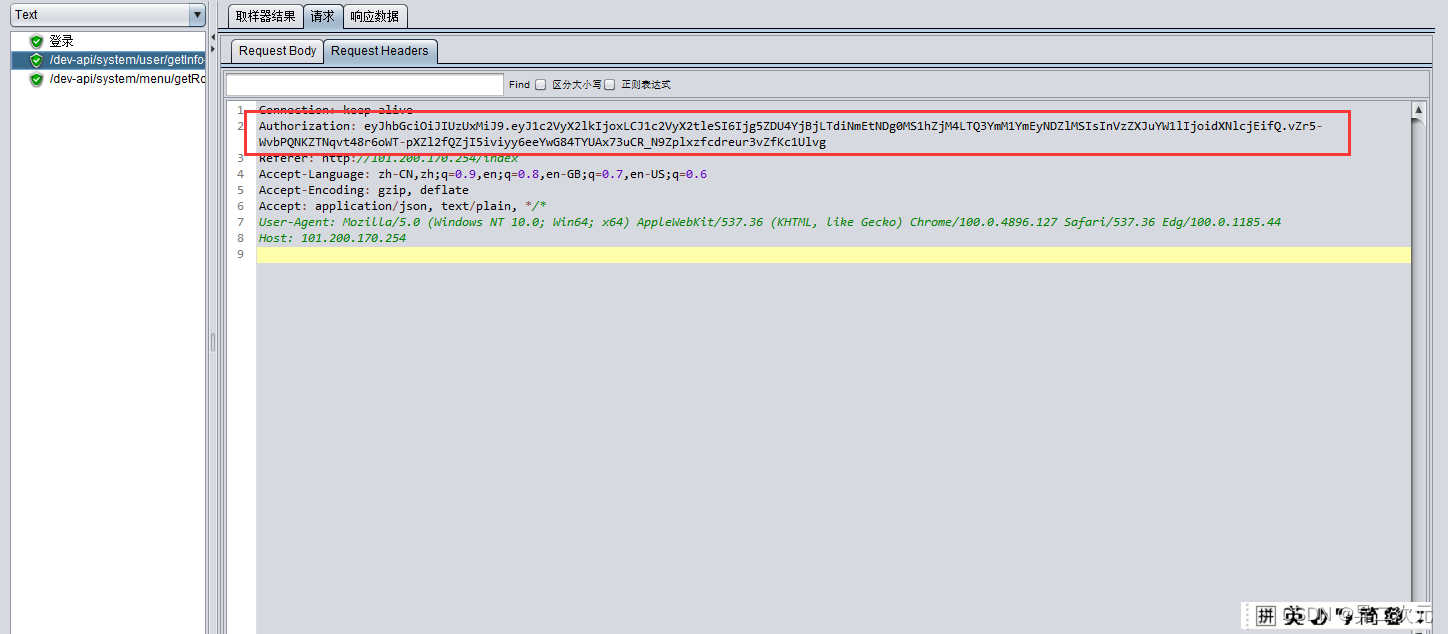Screen dimensions: 1448x634
Task: Open the Request Body sub-tab
Action: 278,51
